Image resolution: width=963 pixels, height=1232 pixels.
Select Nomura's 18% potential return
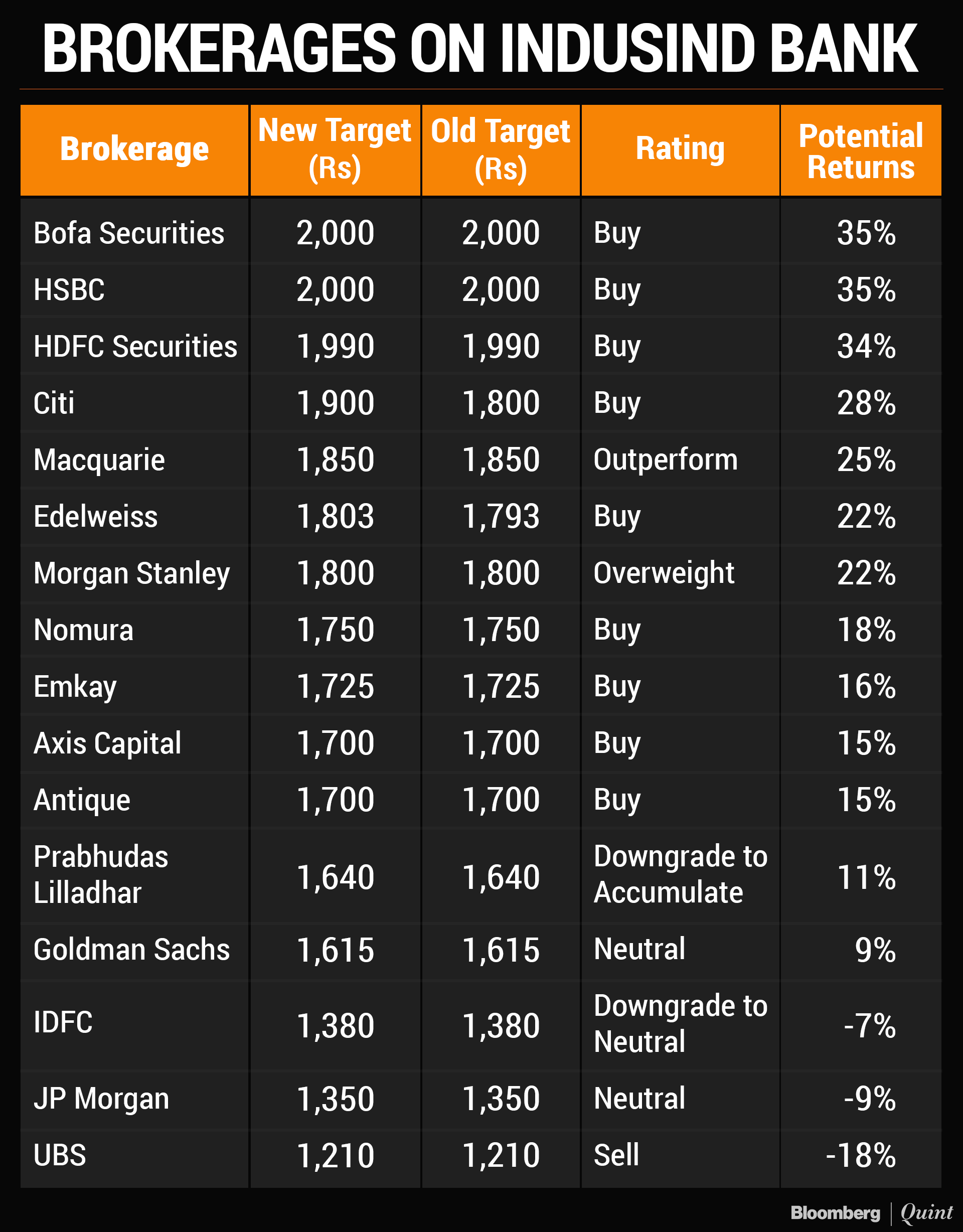pyautogui.click(x=866, y=630)
